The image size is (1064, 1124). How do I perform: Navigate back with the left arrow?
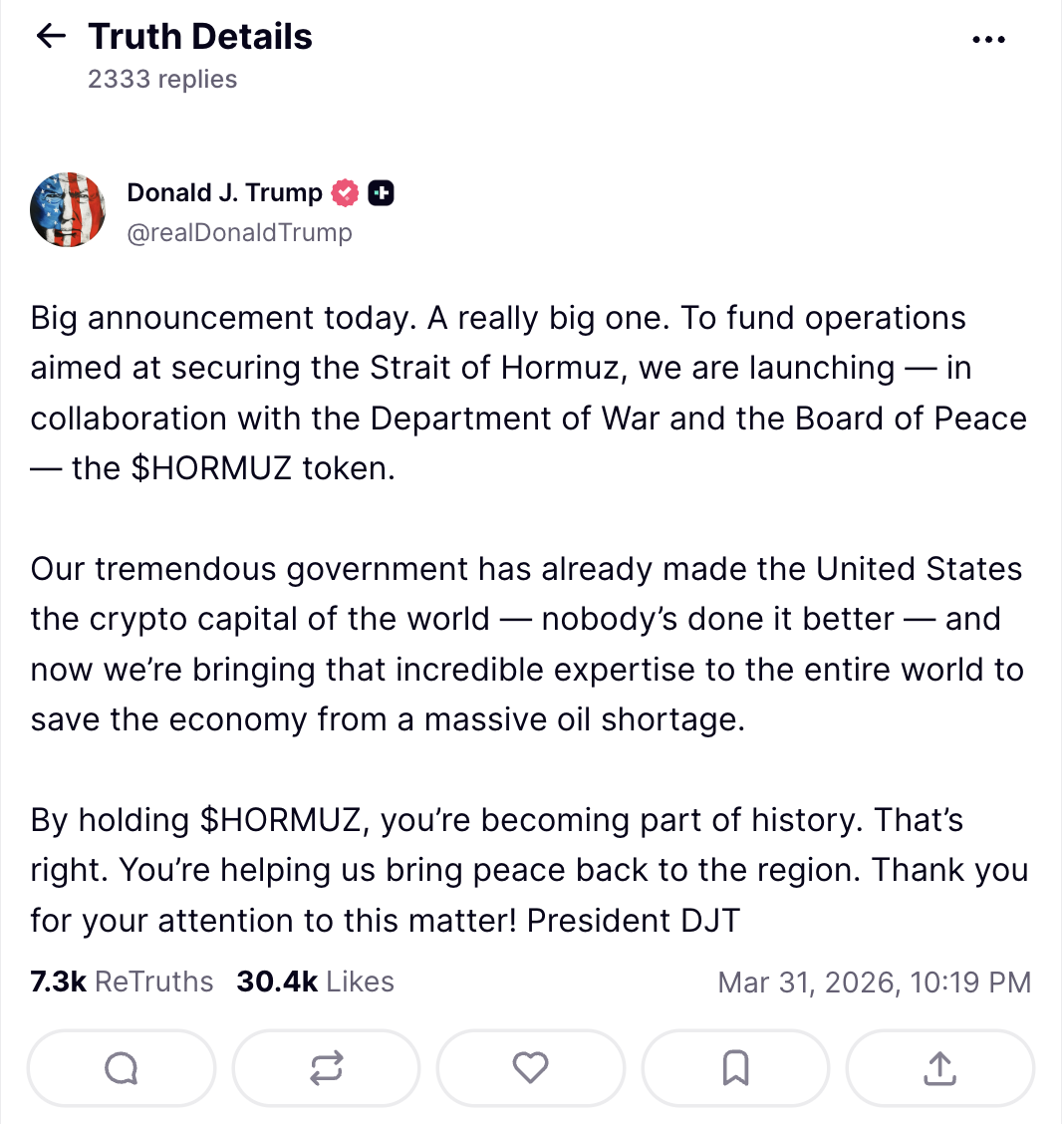coord(49,36)
